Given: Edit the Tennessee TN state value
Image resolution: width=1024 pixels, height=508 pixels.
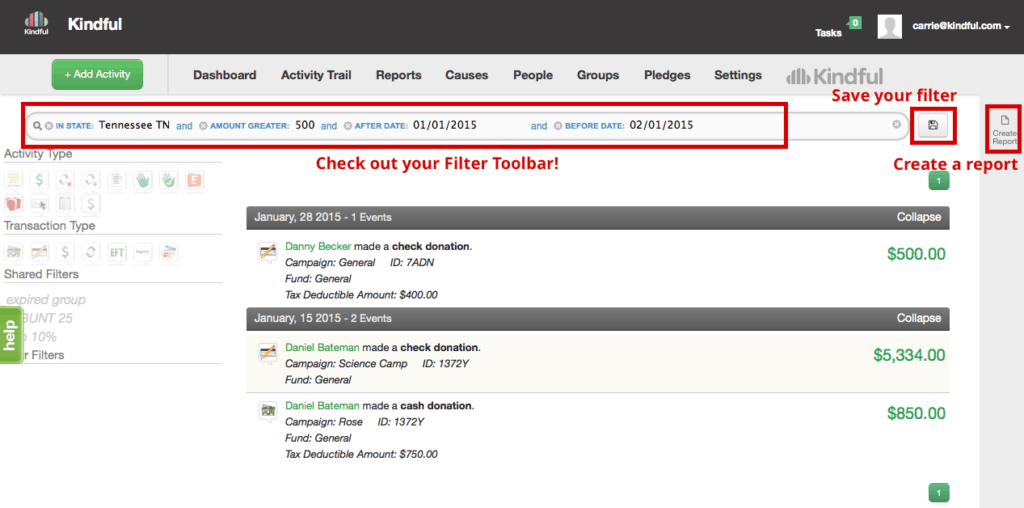Looking at the screenshot, I should 134,125.
